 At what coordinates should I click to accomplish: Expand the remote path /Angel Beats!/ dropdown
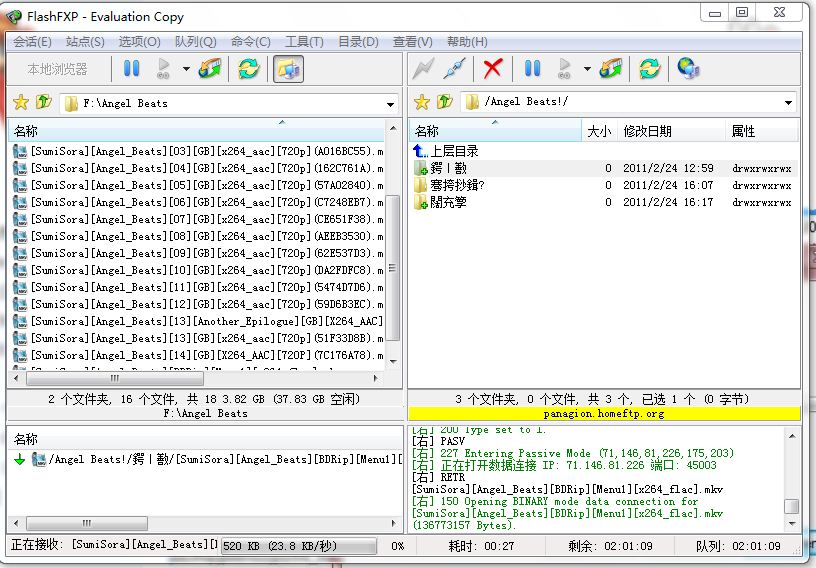(x=788, y=103)
